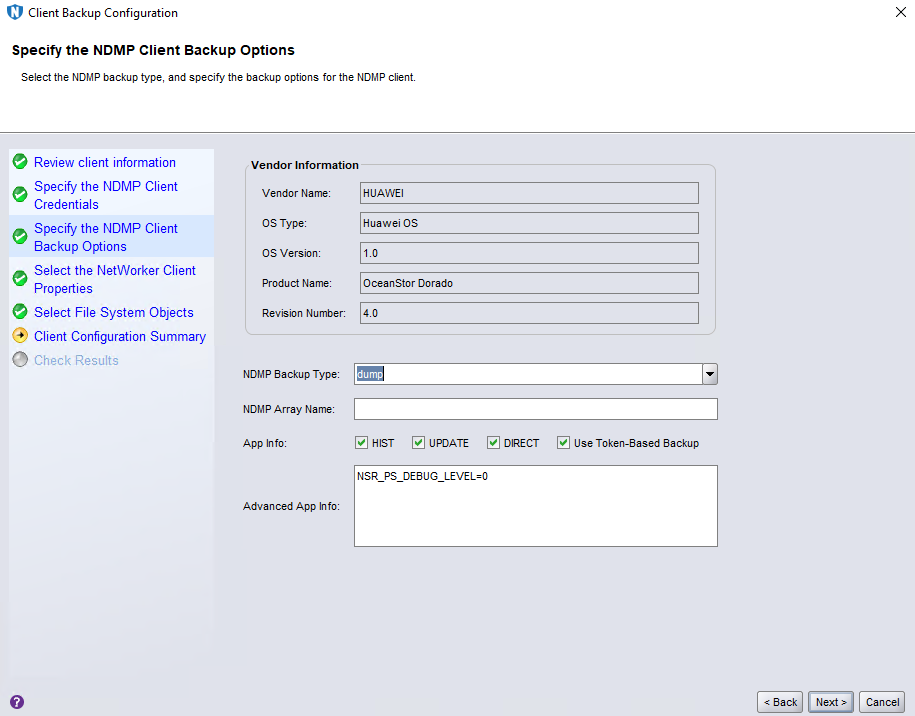Click green check icon beside NDMP Client Credentials

pos(20,194)
